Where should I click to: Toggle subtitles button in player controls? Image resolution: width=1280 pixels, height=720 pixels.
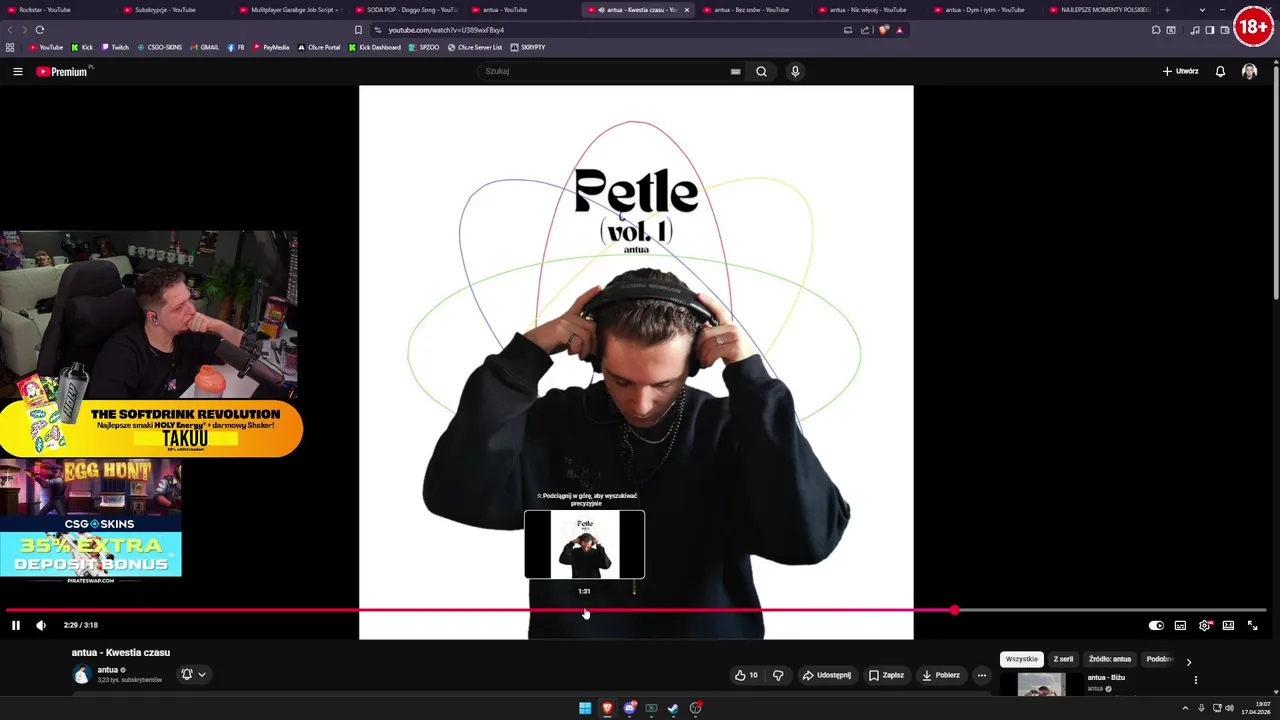click(x=1180, y=625)
